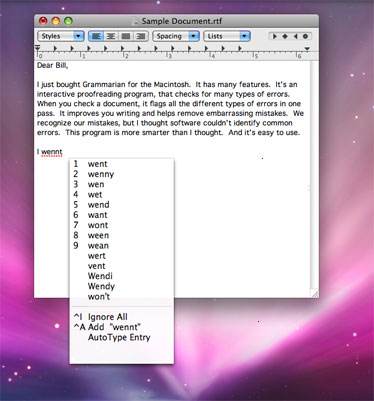
Task: Select the center alignment icon
Action: point(111,36)
